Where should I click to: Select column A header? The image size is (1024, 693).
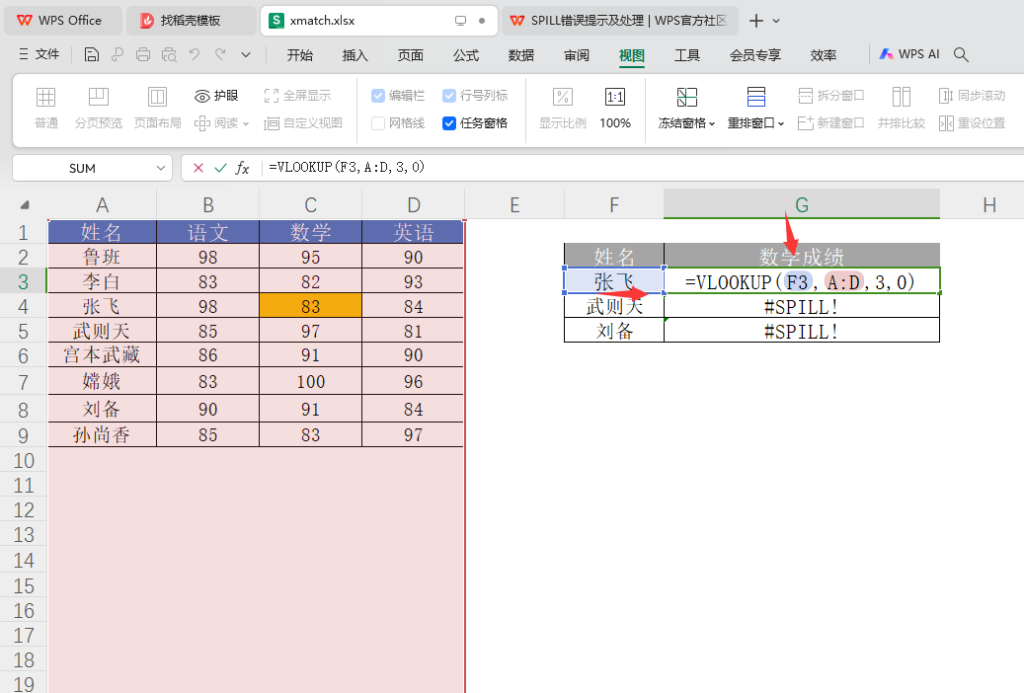[x=102, y=205]
